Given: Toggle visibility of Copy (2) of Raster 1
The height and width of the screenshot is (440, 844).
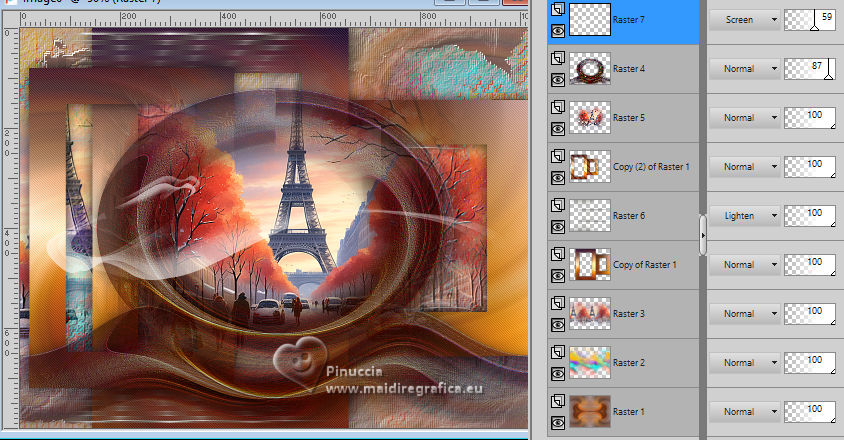Looking at the screenshot, I should (x=558, y=178).
